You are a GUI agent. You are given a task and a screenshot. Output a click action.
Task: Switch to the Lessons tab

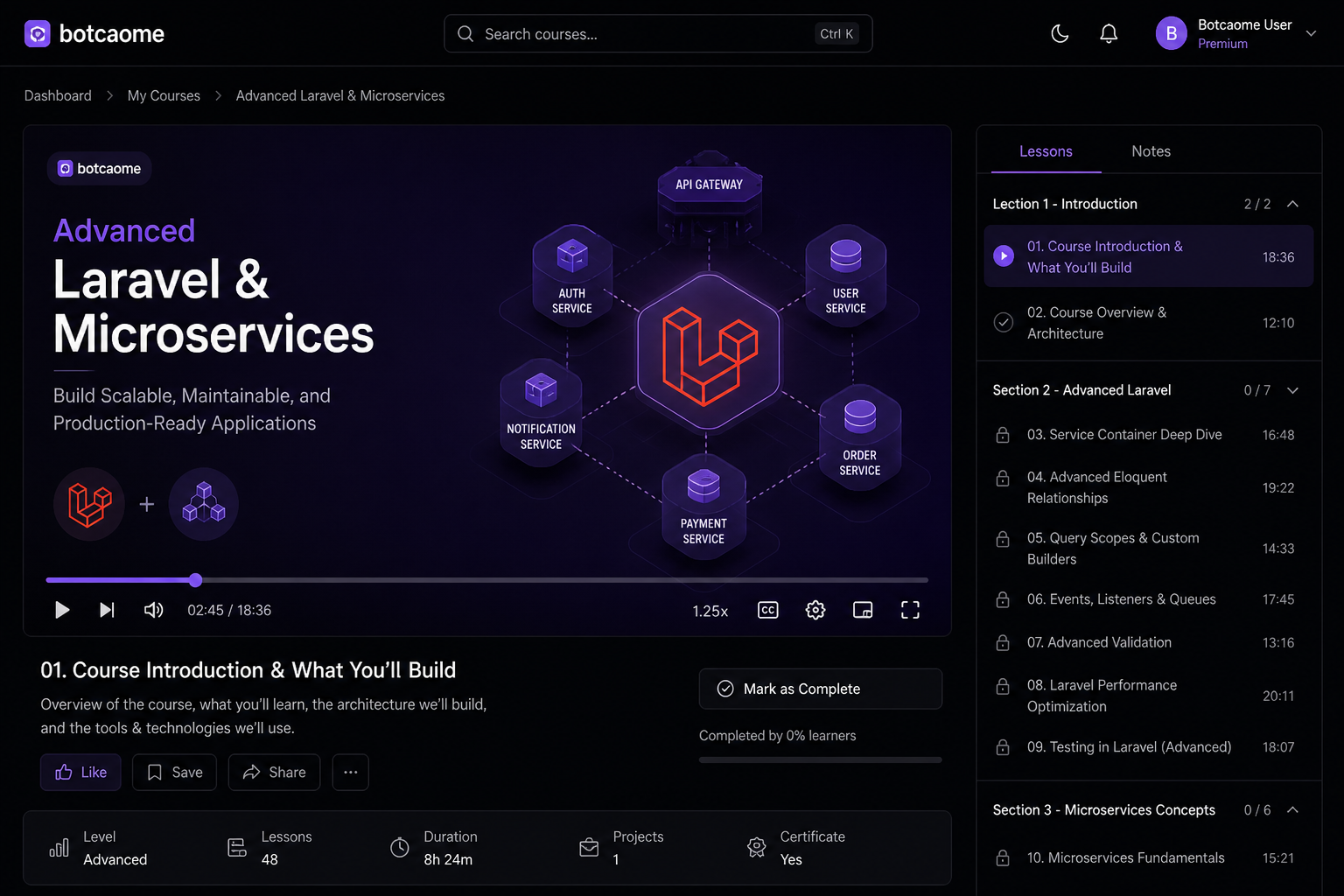pos(1046,151)
